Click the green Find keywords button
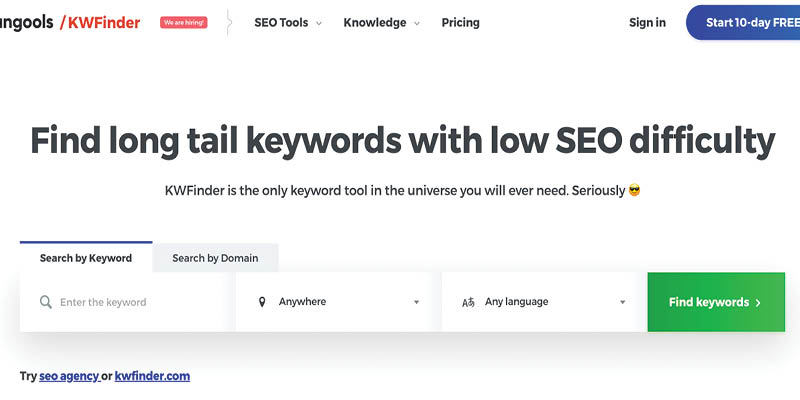The image size is (800, 400). 716,302
